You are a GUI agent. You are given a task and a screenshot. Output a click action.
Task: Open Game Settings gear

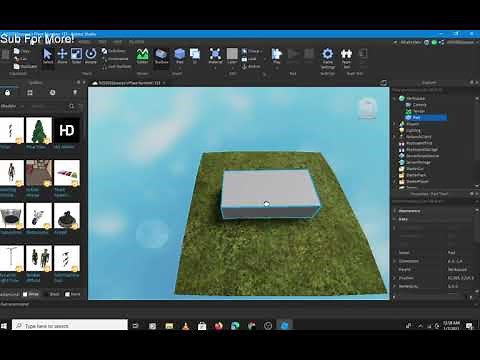click(x=328, y=57)
